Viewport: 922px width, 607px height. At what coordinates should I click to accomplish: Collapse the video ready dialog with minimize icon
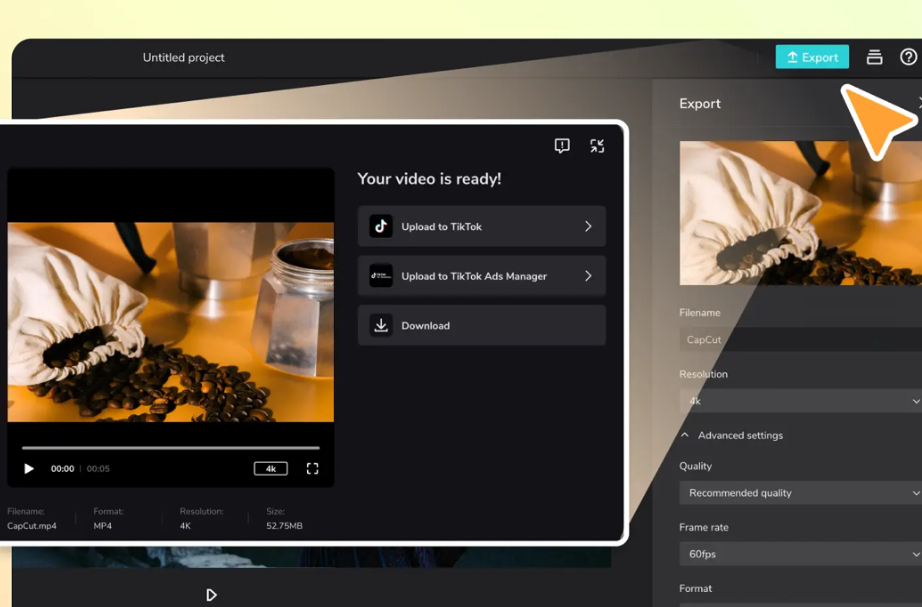pyautogui.click(x=597, y=146)
